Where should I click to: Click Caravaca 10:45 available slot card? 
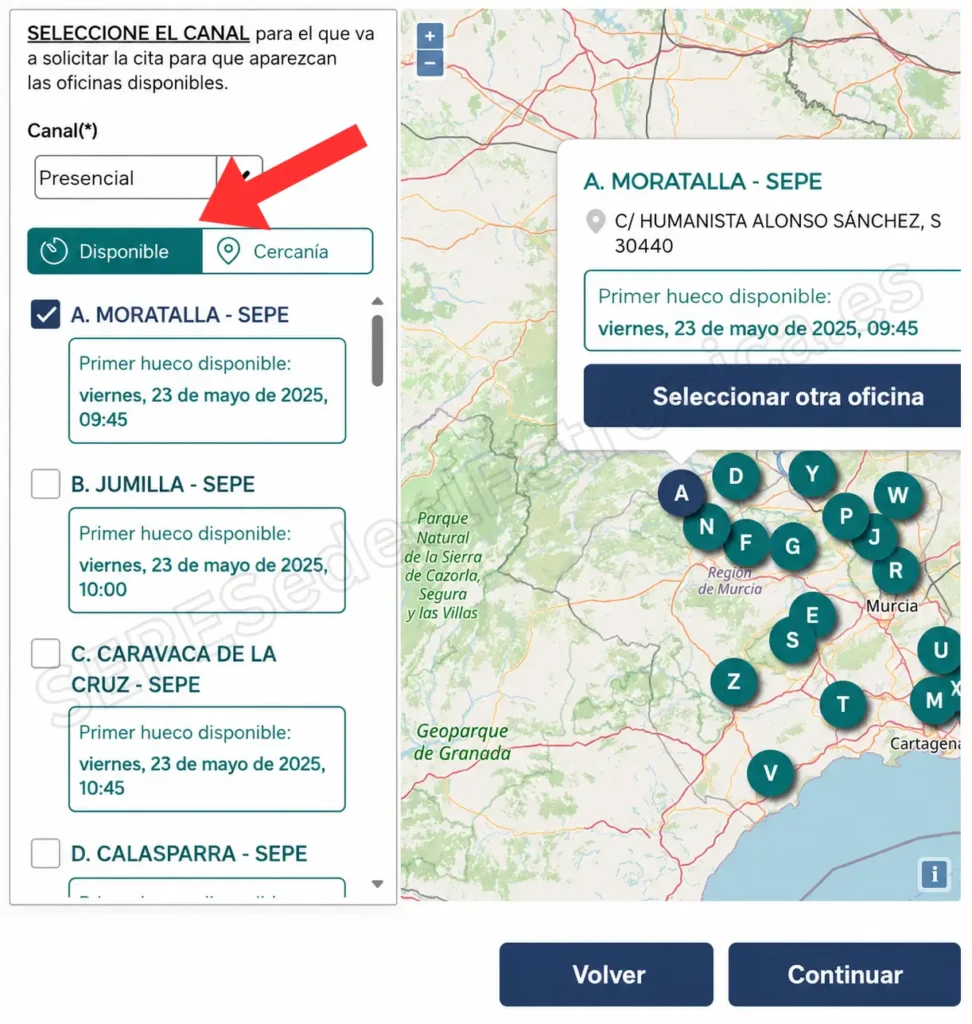click(x=207, y=759)
